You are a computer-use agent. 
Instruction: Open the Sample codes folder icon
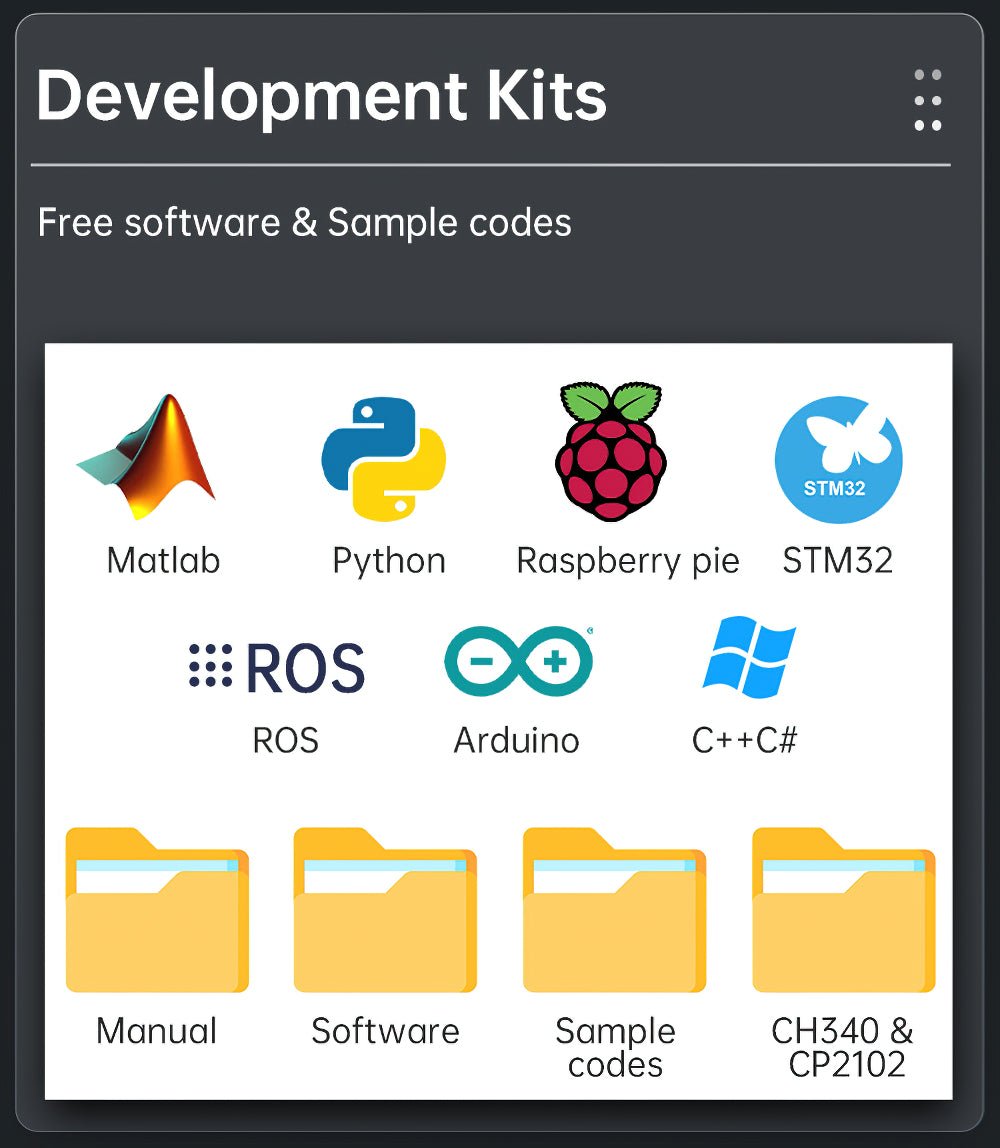pos(614,911)
